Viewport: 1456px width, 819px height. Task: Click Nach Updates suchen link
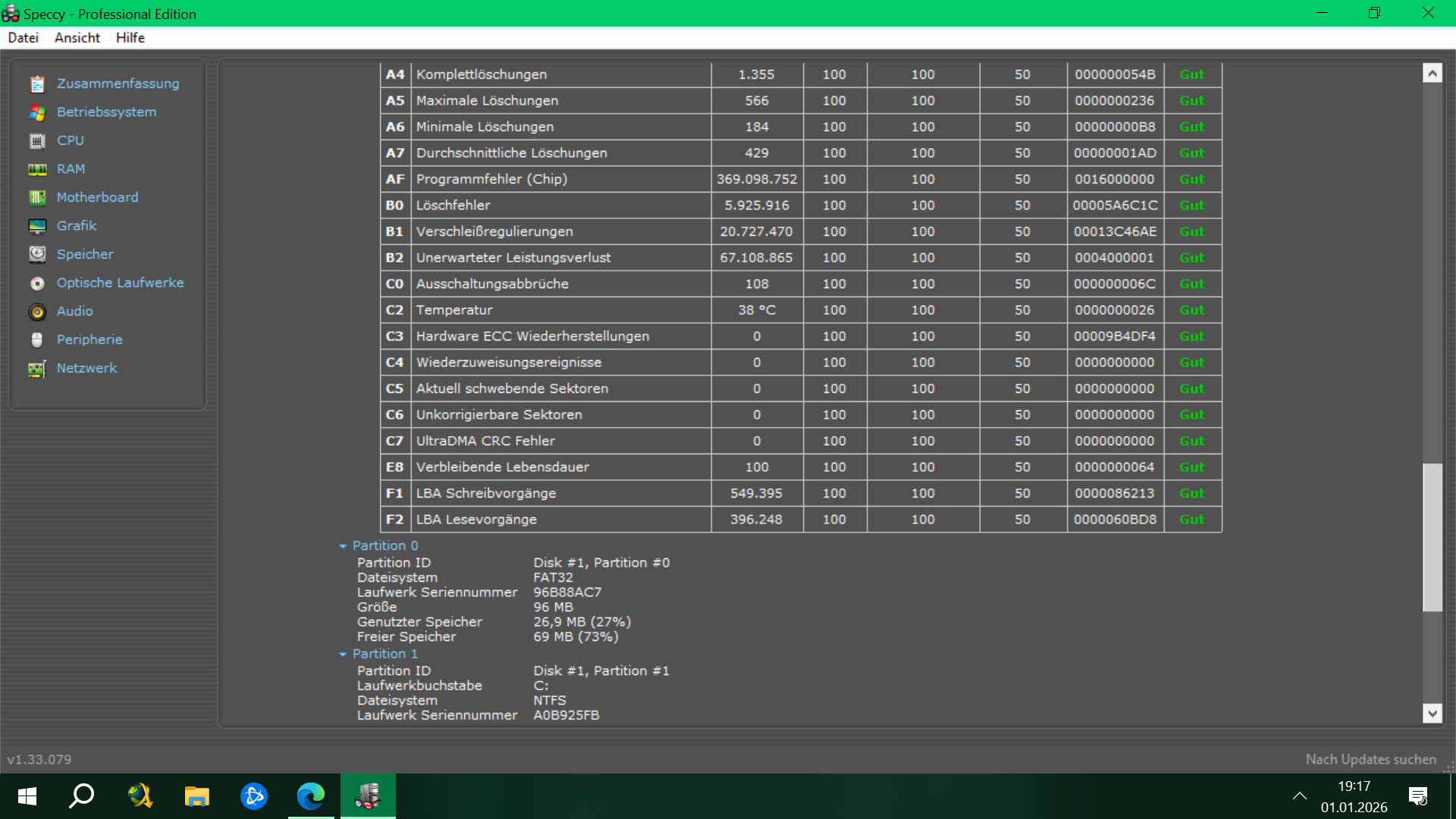click(1370, 759)
